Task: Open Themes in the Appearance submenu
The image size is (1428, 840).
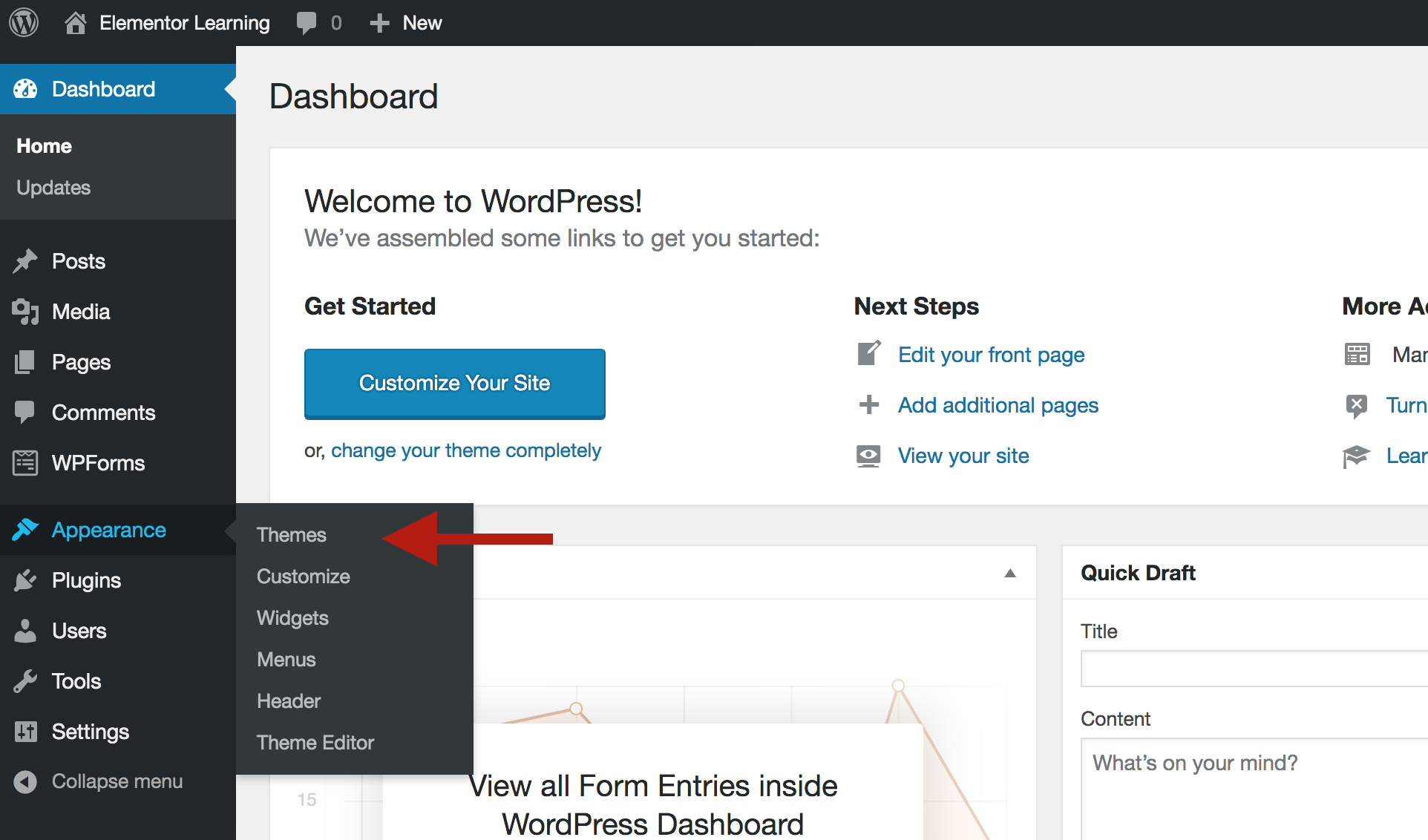Action: [292, 535]
